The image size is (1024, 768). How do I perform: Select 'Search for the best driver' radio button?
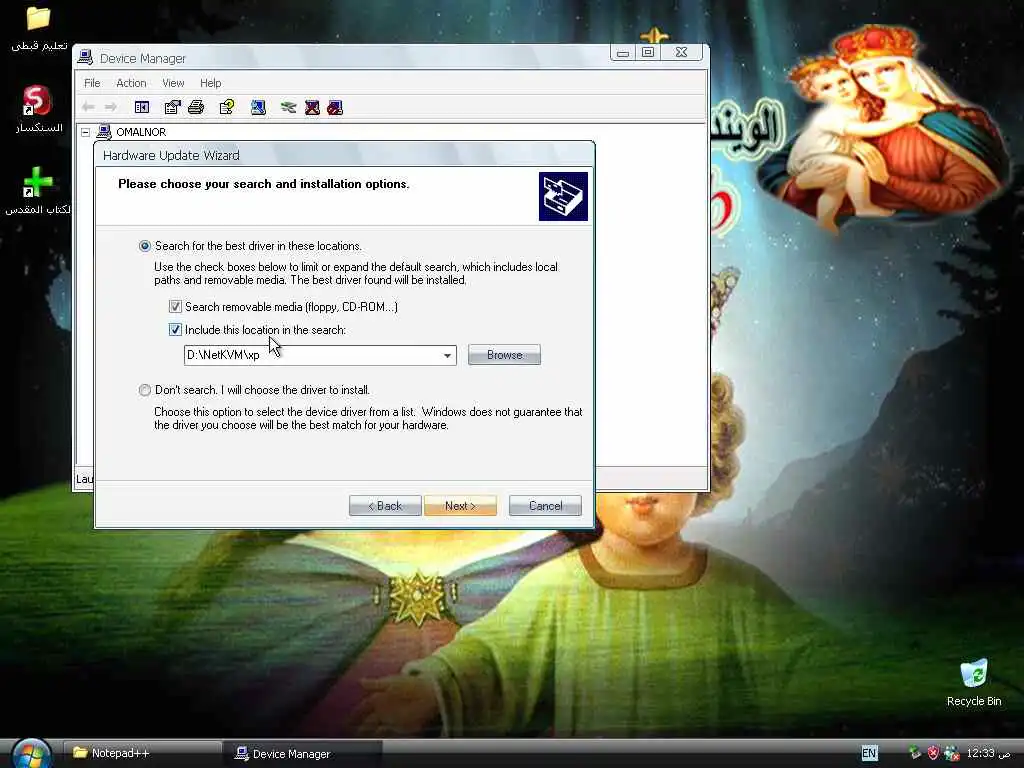145,246
